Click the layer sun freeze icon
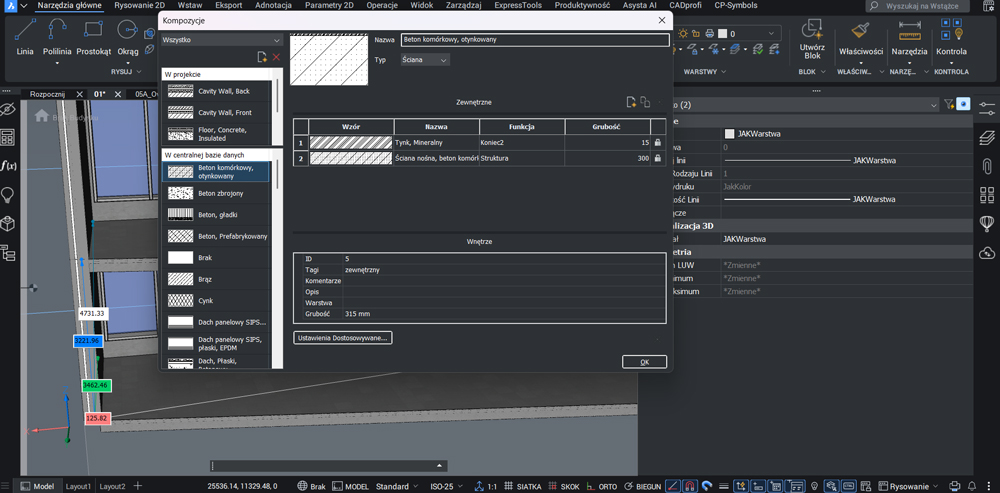The image size is (1000, 493). [x=684, y=34]
